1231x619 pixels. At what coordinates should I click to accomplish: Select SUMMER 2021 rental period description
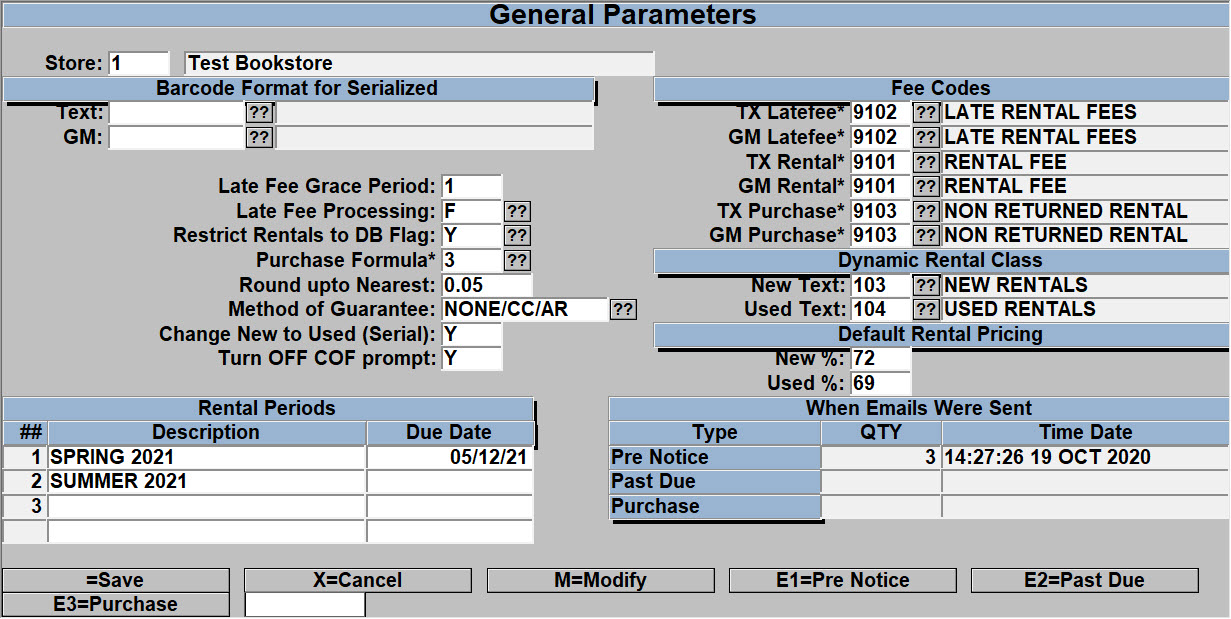point(207,481)
